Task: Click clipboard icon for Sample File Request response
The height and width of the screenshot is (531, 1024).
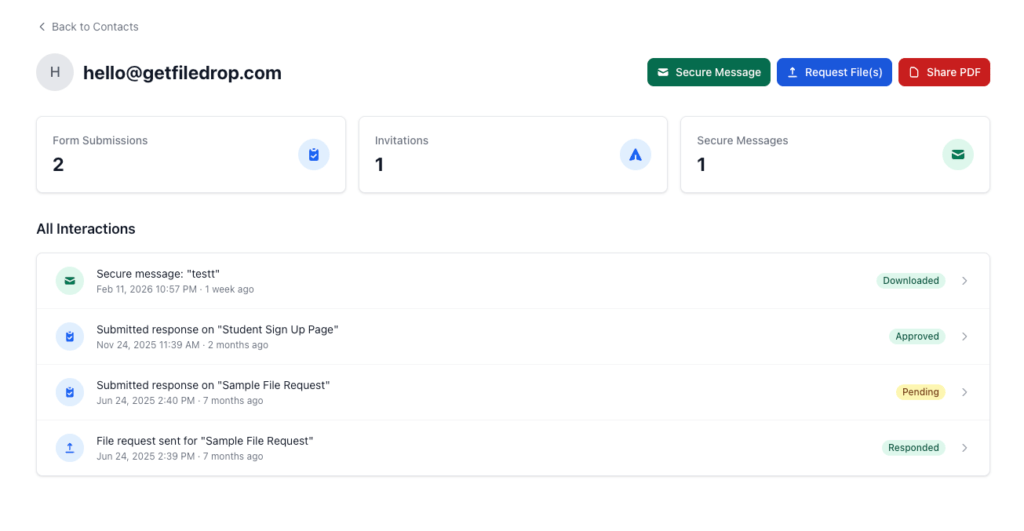Action: 70,392
